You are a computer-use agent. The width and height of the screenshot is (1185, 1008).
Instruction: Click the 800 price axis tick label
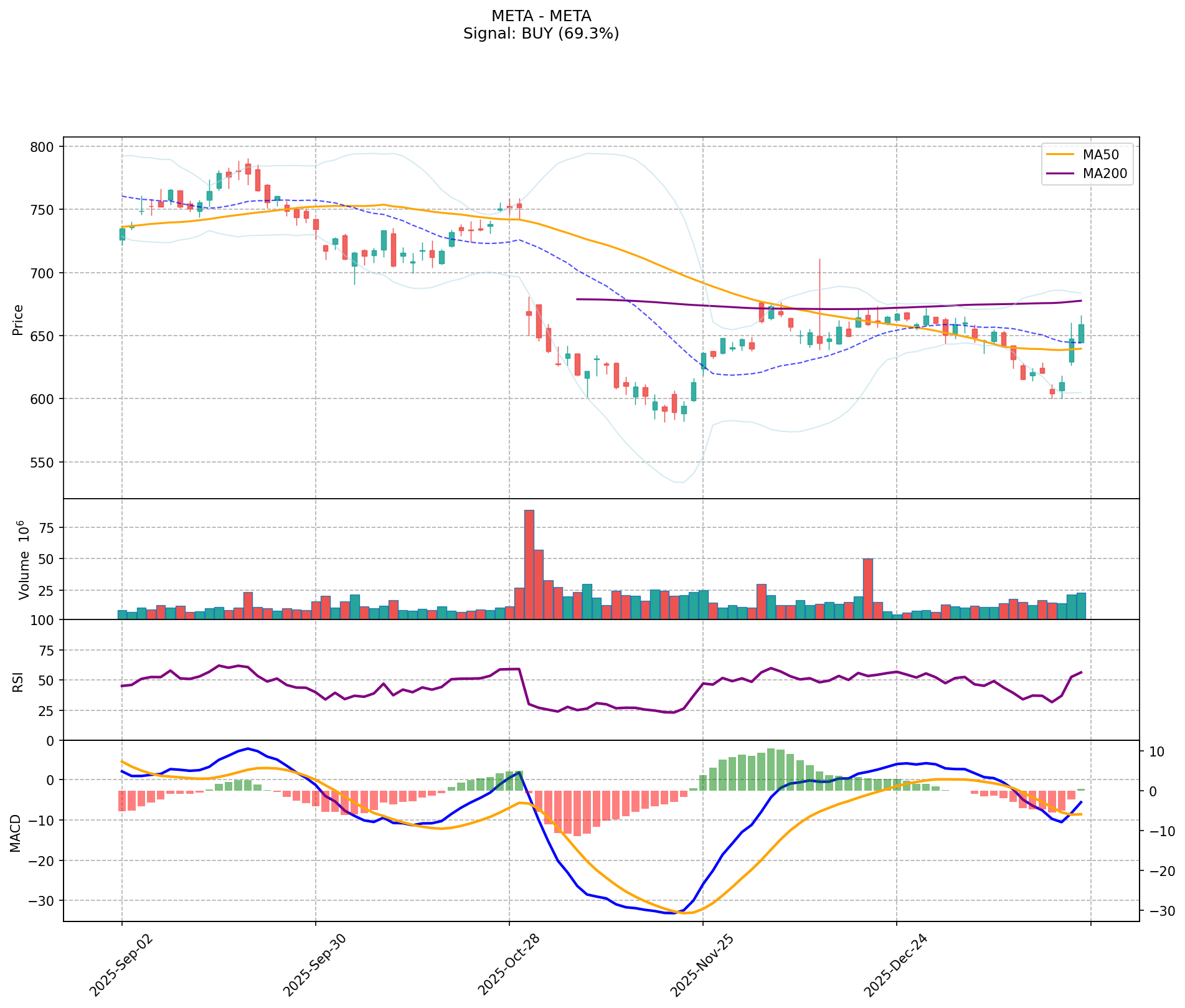[43, 147]
